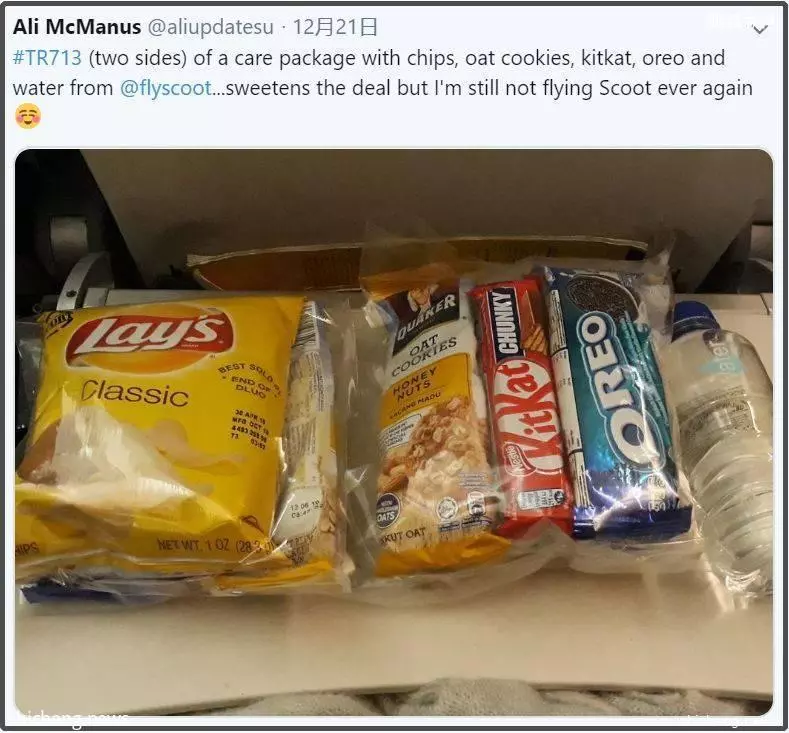The width and height of the screenshot is (789, 733).
Task: Click the watermark text at photo bottom
Action: coord(73,718)
